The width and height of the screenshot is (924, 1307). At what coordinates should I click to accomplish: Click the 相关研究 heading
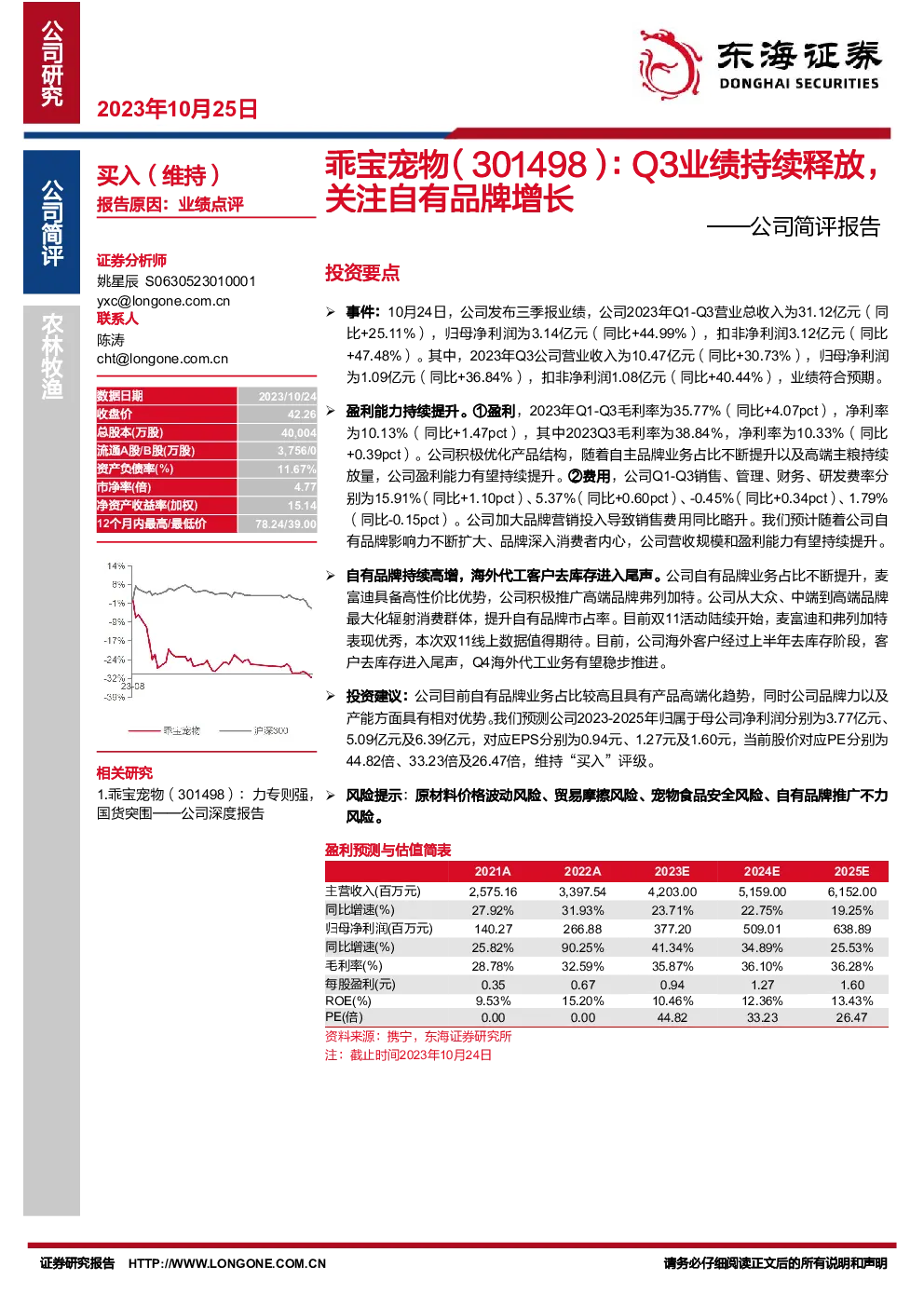click(x=125, y=773)
